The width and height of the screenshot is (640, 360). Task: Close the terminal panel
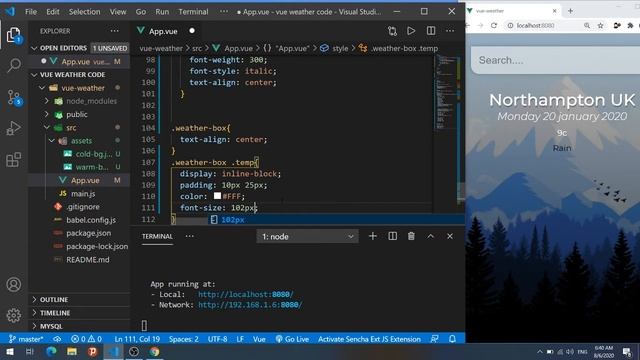coord(450,236)
